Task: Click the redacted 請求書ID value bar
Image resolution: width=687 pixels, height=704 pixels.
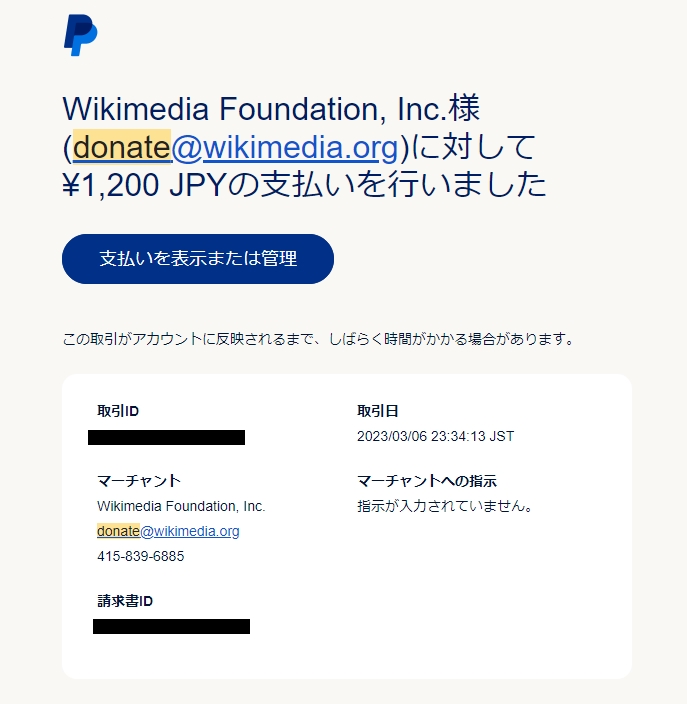Action: [172, 626]
